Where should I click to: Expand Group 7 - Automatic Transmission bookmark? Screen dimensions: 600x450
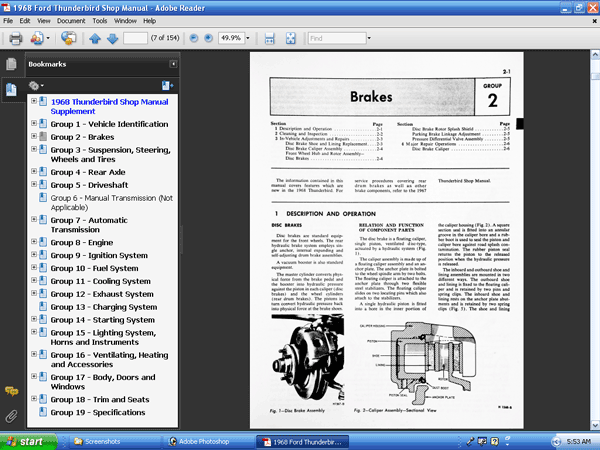click(34, 220)
